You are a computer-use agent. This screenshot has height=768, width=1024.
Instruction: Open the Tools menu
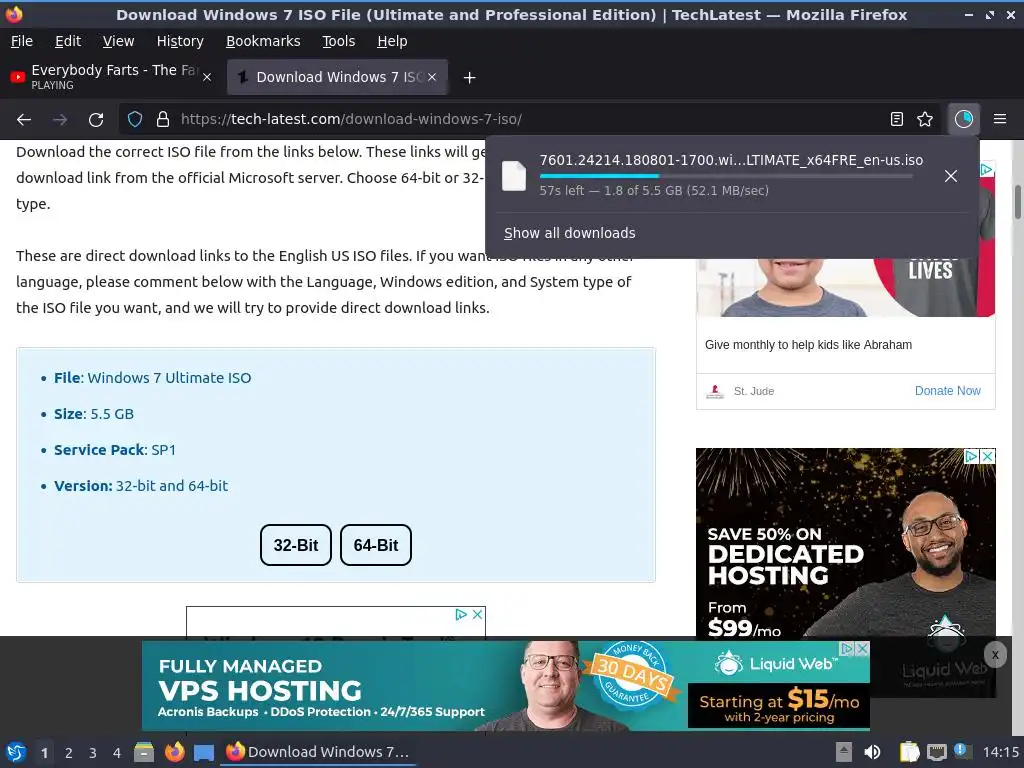[x=338, y=41]
